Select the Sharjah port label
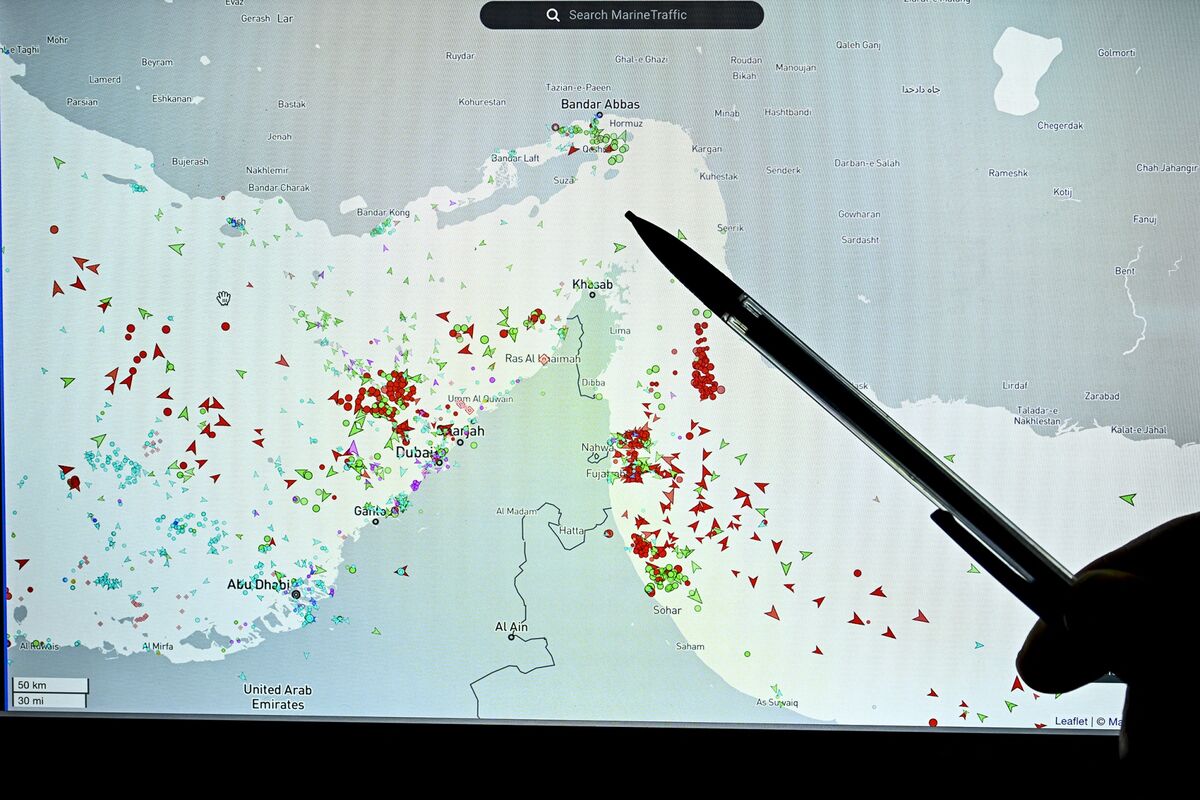 462,431
